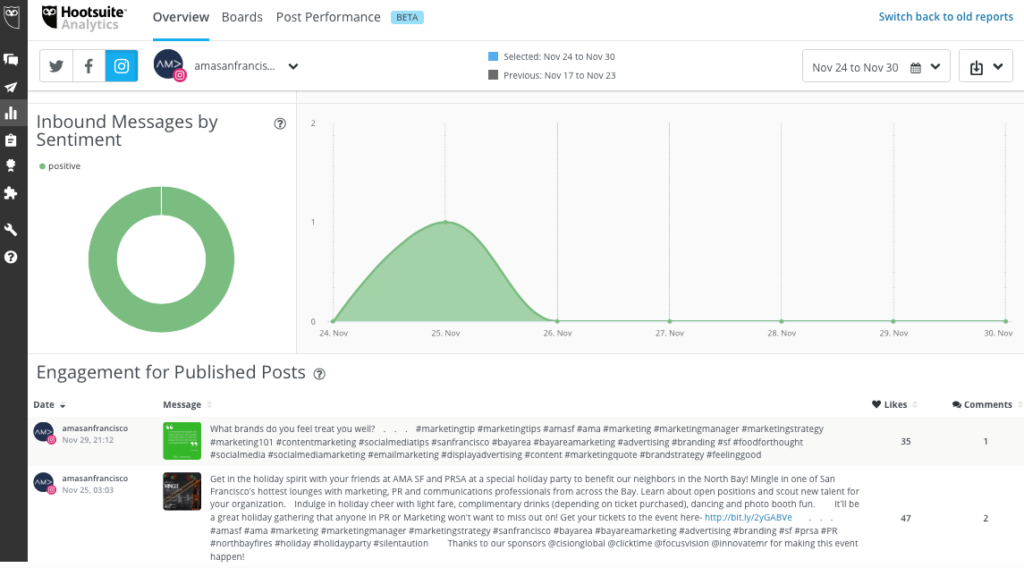Click the gray Previous period legend swatch
1024x568 pixels.
pyautogui.click(x=493, y=75)
